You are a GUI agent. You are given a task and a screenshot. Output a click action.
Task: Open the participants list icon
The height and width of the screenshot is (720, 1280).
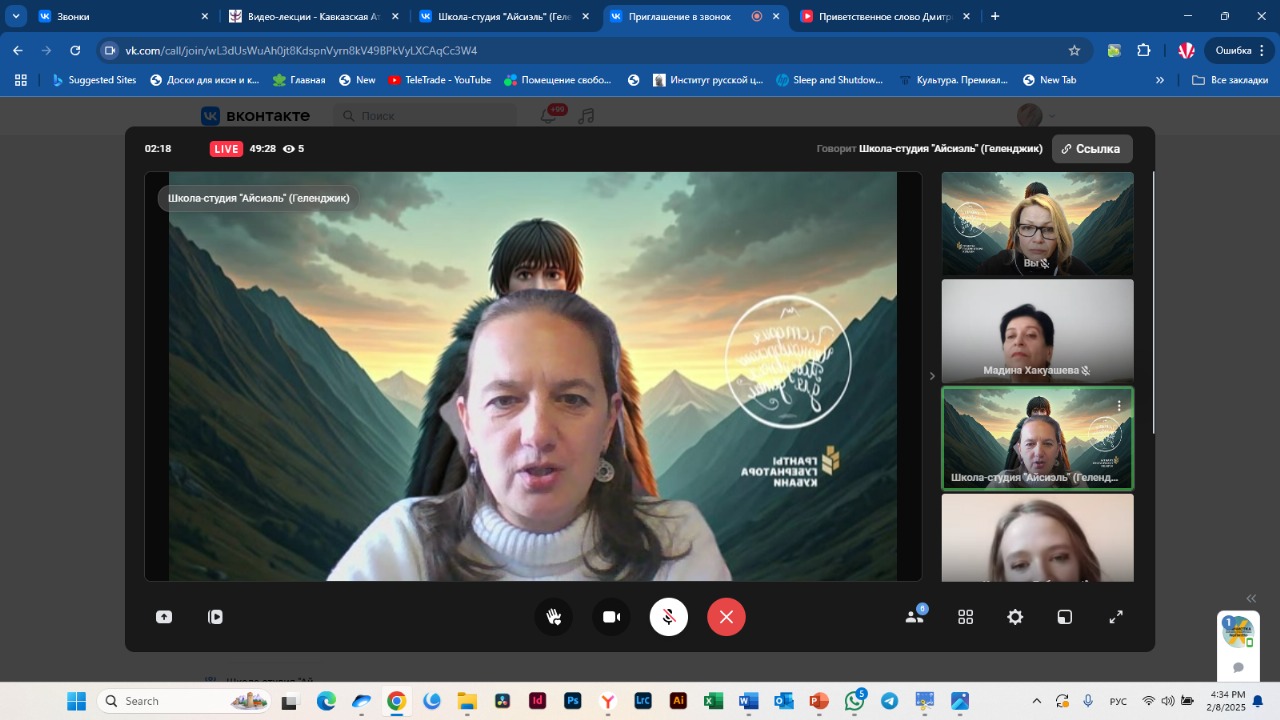(x=914, y=617)
